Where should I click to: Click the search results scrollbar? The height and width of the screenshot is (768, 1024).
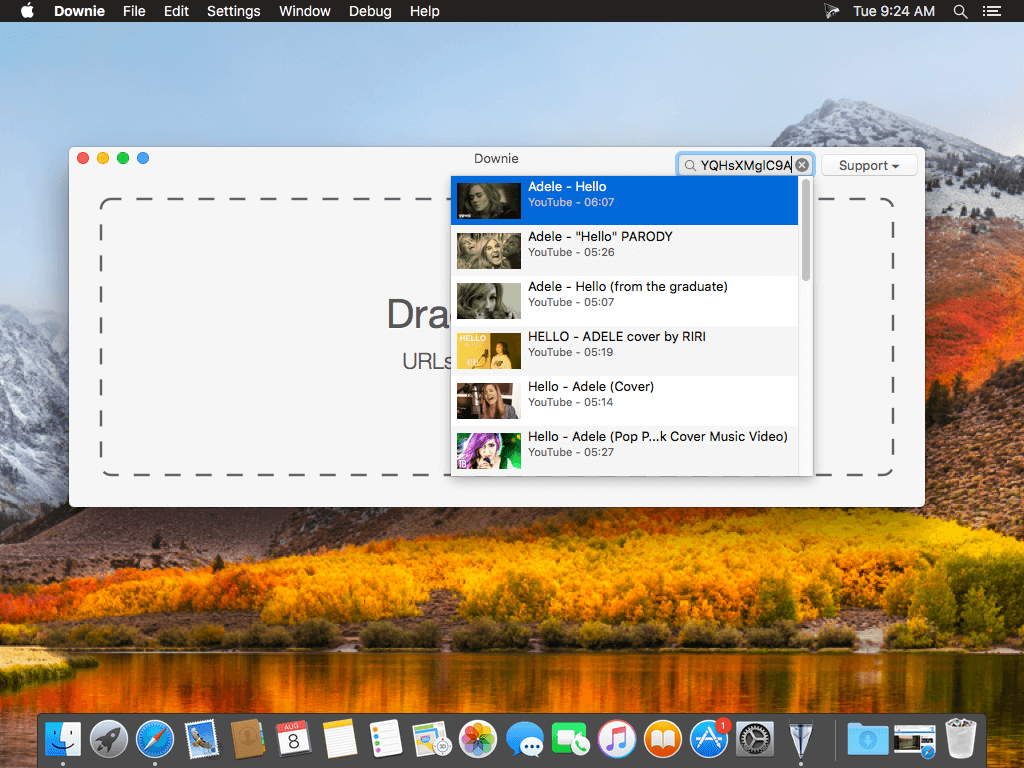pos(806,230)
